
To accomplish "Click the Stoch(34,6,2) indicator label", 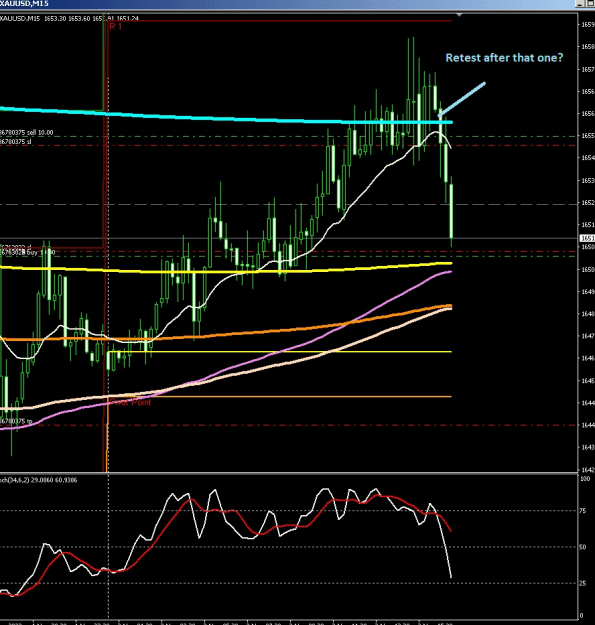I will 39,480.
